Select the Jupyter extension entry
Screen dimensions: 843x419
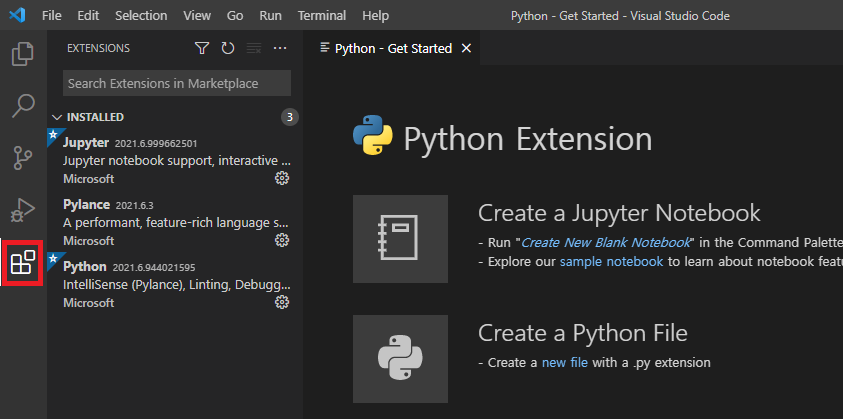click(x=175, y=160)
